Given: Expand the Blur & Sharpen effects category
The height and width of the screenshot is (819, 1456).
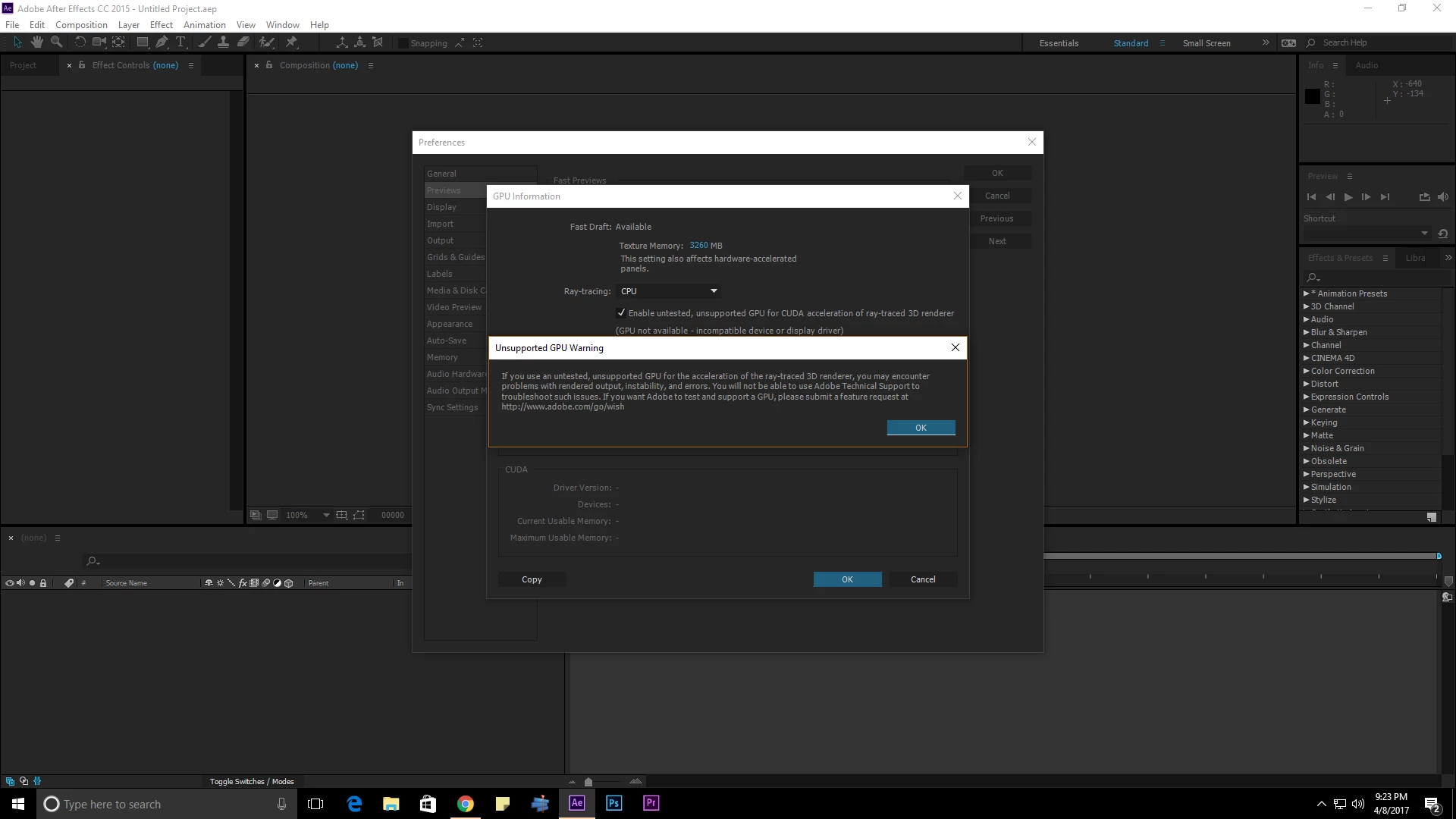Looking at the screenshot, I should tap(1307, 332).
